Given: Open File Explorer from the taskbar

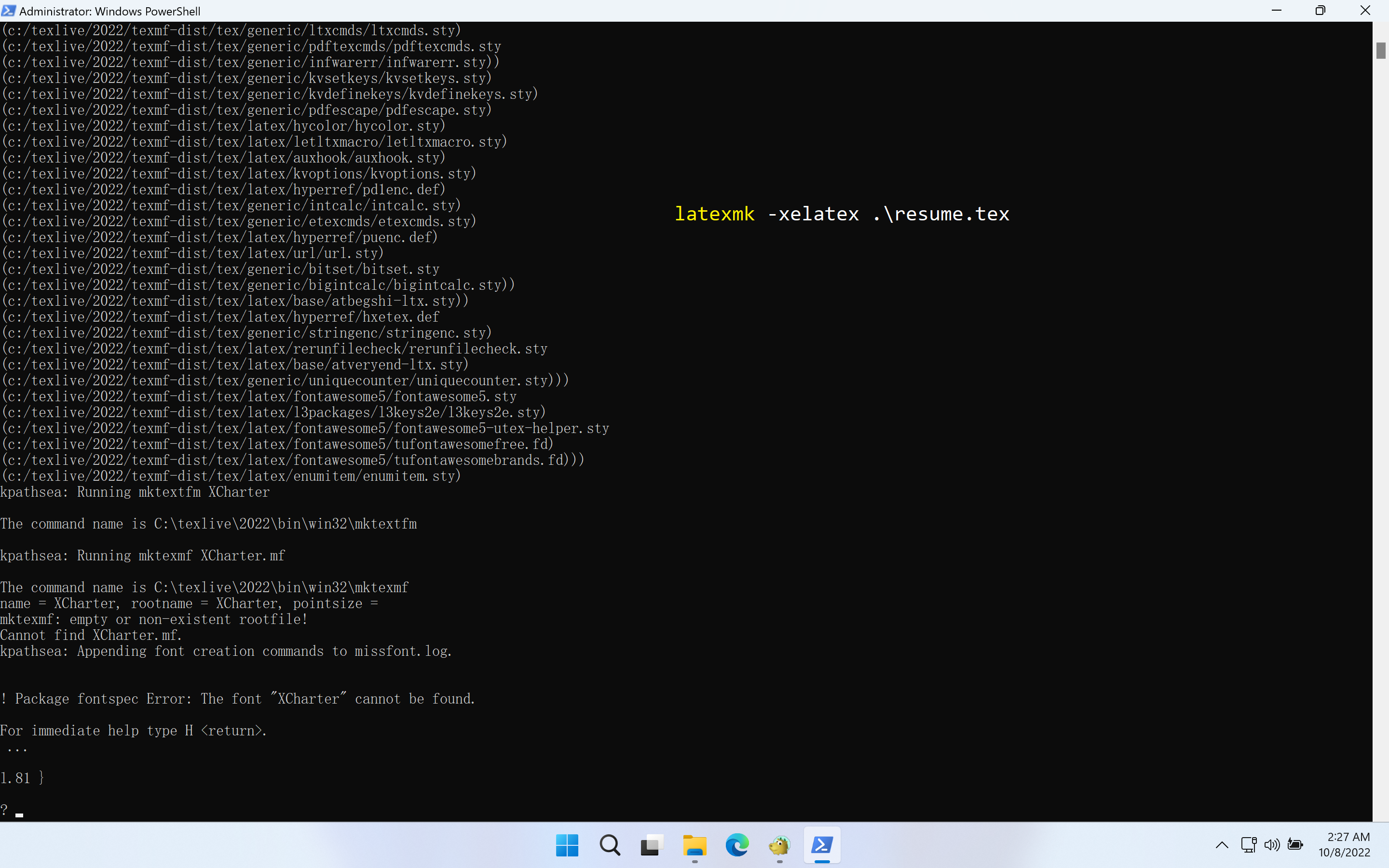Looking at the screenshot, I should [694, 845].
